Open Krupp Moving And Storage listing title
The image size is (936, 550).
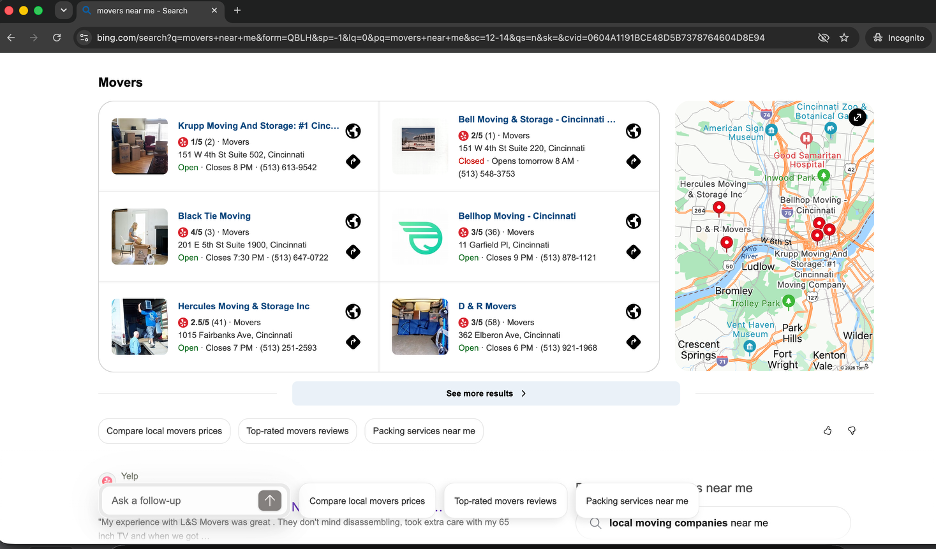[x=258, y=126]
